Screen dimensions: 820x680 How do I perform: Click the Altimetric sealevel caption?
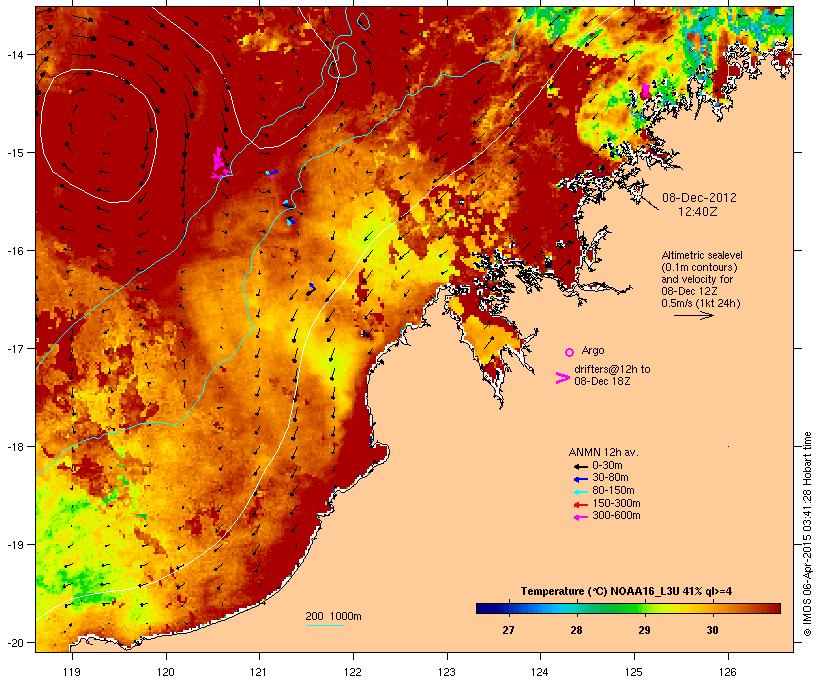[x=702, y=279]
